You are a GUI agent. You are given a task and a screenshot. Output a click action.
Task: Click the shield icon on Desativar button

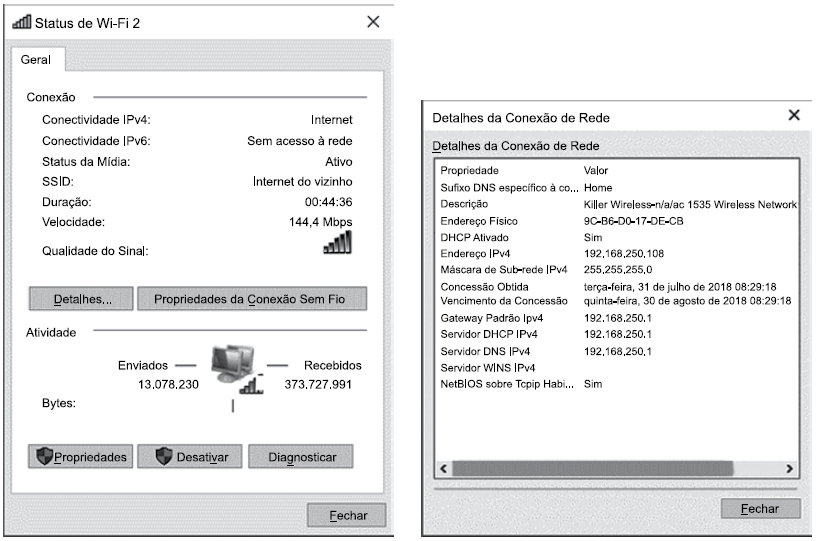(162, 457)
